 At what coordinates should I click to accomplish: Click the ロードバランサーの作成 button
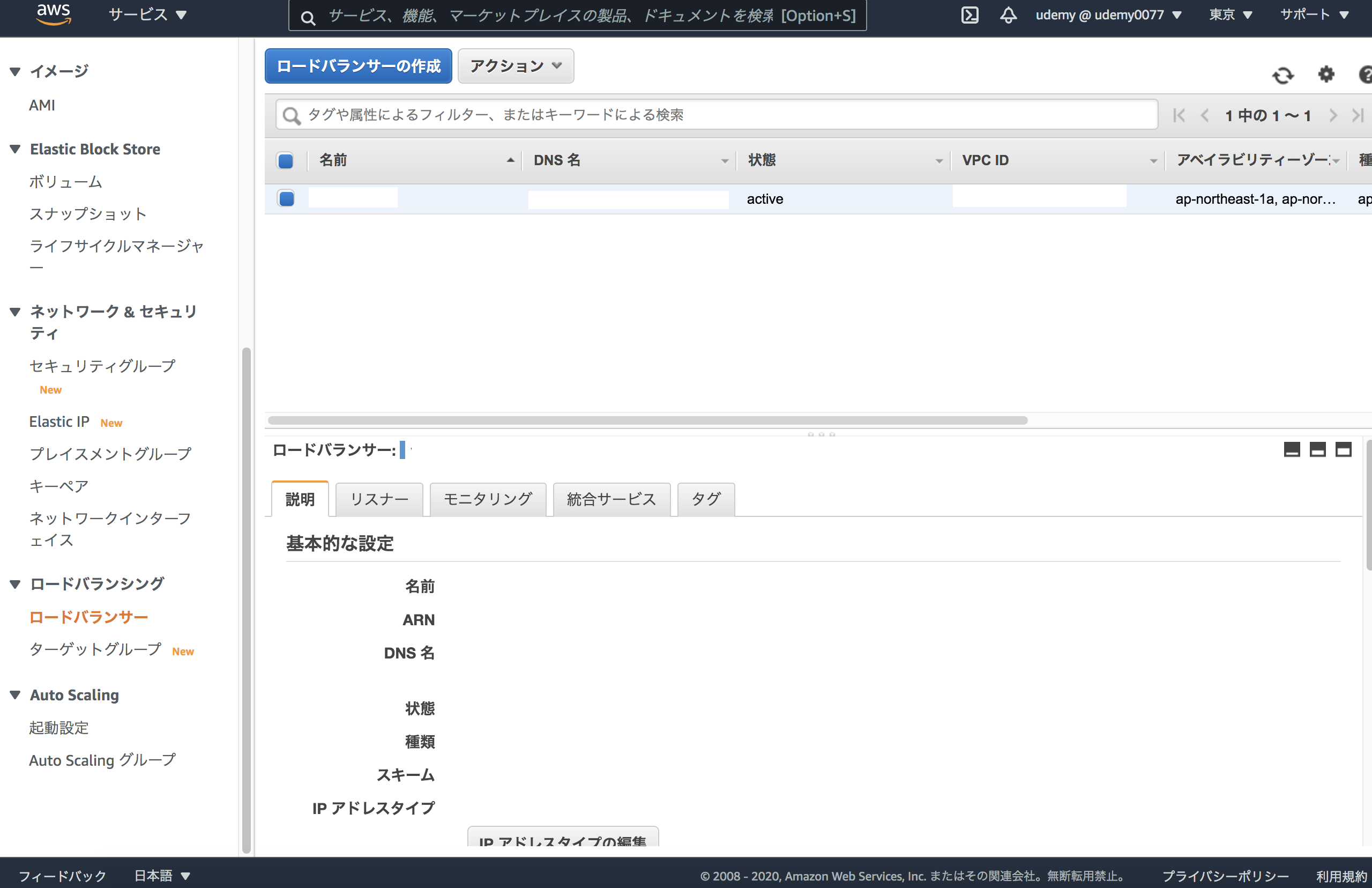pyautogui.click(x=357, y=66)
